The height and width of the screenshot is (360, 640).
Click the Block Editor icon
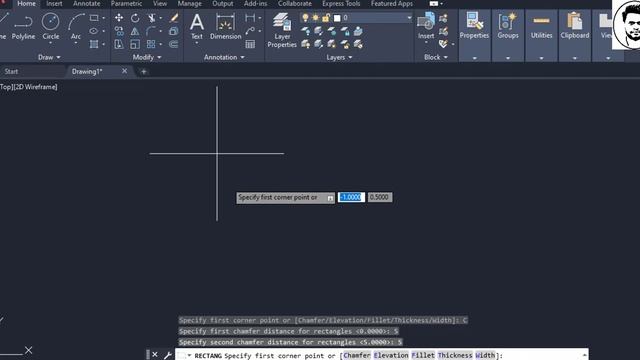tap(443, 31)
